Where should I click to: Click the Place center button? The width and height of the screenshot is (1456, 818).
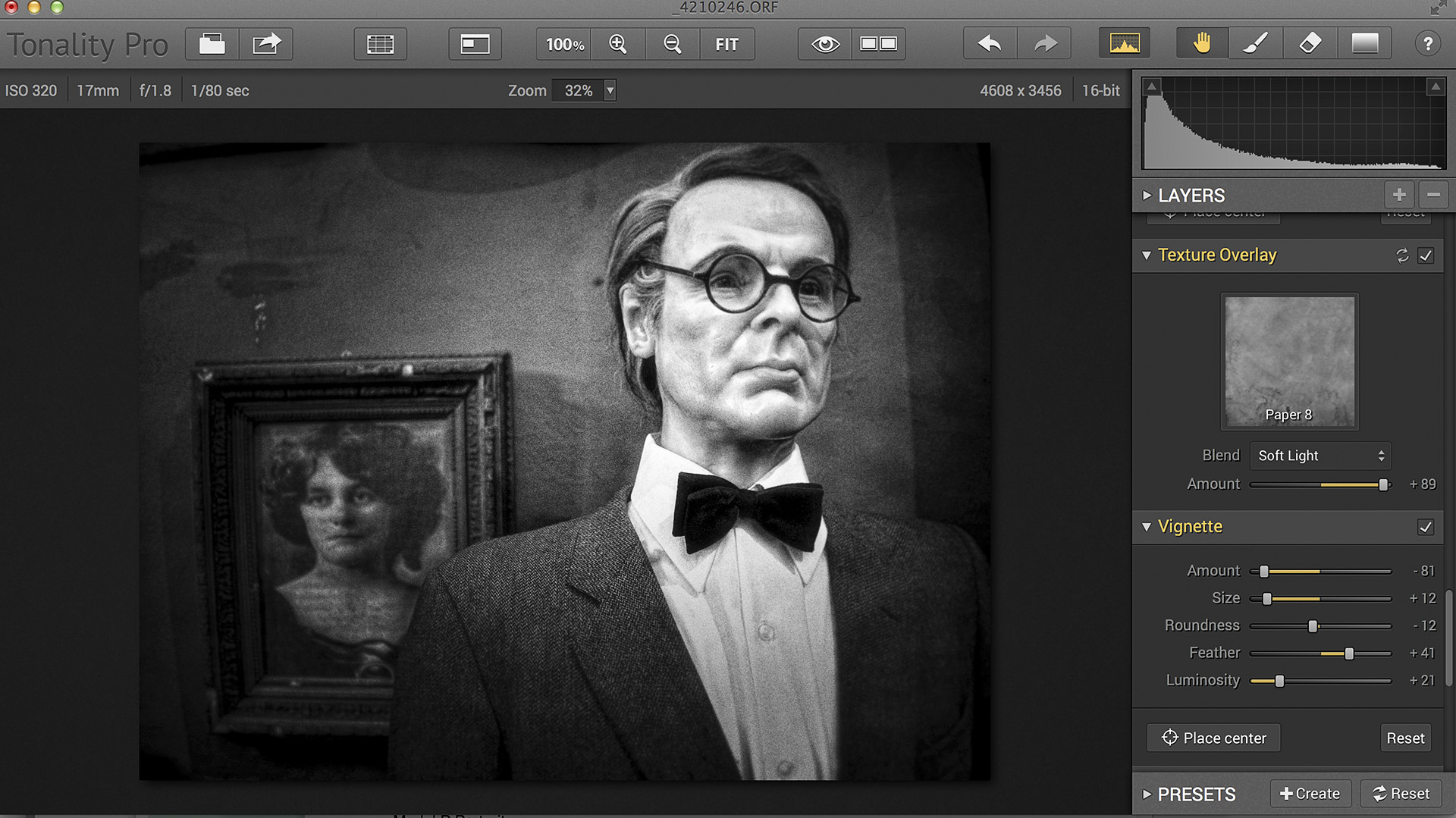click(x=1213, y=738)
